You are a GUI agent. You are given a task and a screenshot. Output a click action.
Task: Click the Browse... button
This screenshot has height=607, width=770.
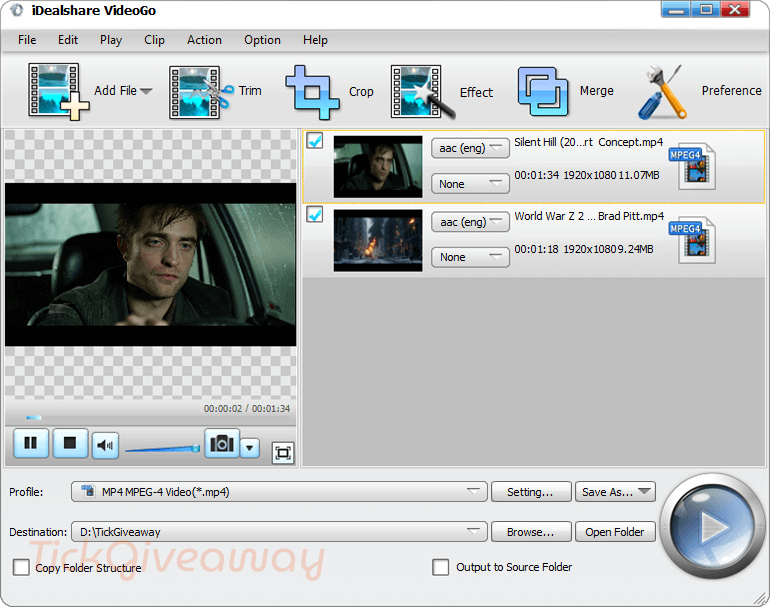[531, 532]
